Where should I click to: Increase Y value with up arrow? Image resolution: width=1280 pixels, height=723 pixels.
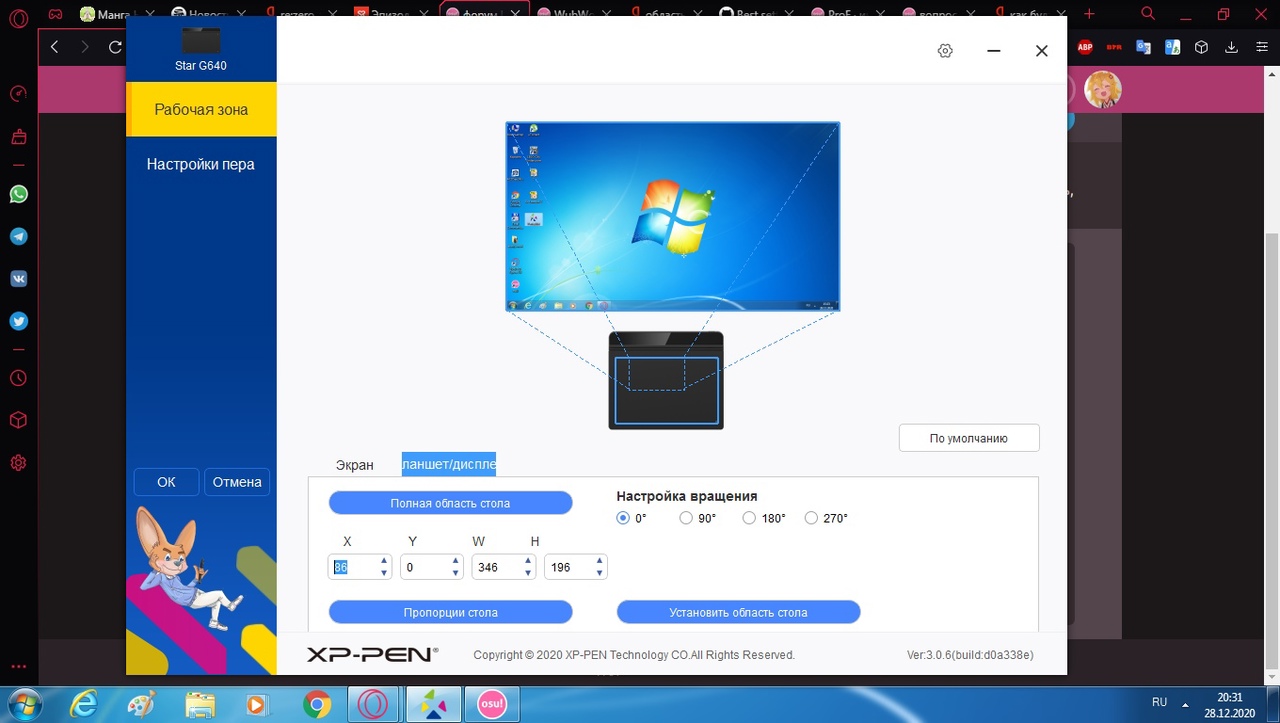click(456, 562)
